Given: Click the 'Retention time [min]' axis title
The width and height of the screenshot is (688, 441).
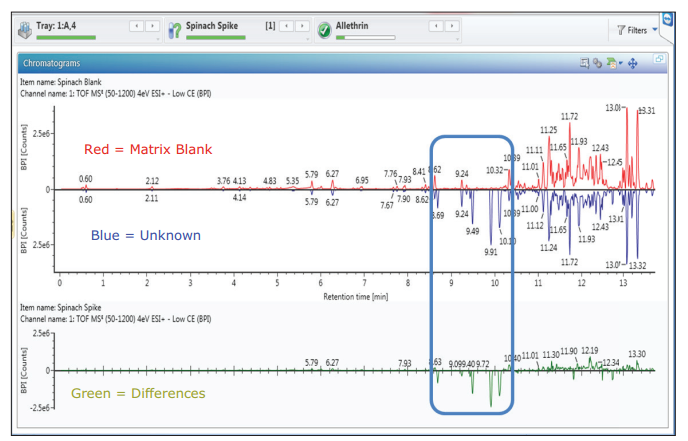Looking at the screenshot, I should [356, 297].
